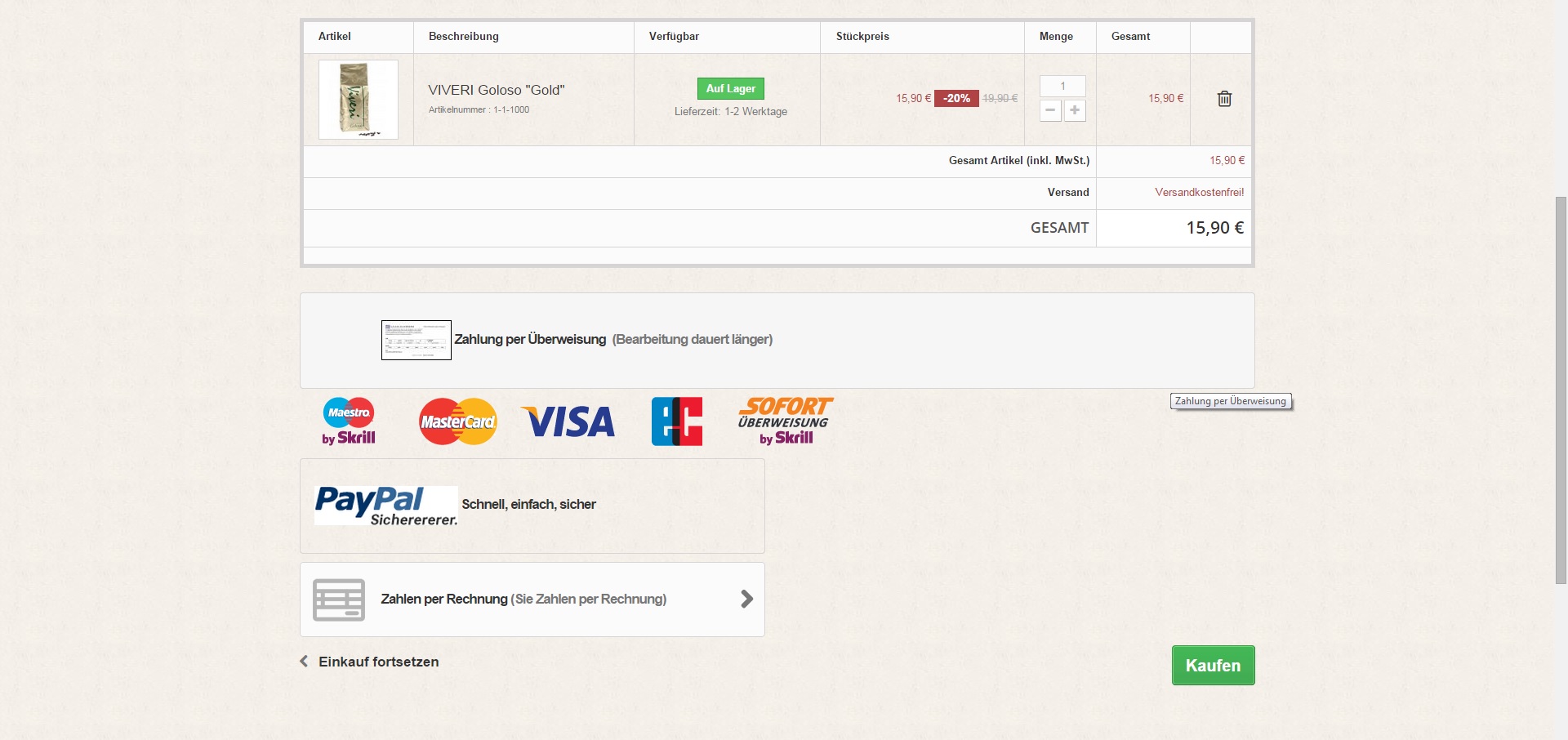
Task: Decrease quantity with minus button
Action: [1050, 110]
